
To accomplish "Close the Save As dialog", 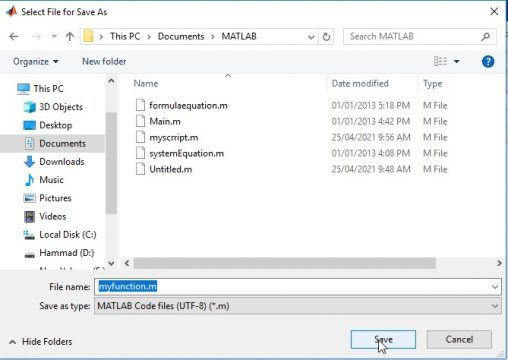I will pos(494,12).
